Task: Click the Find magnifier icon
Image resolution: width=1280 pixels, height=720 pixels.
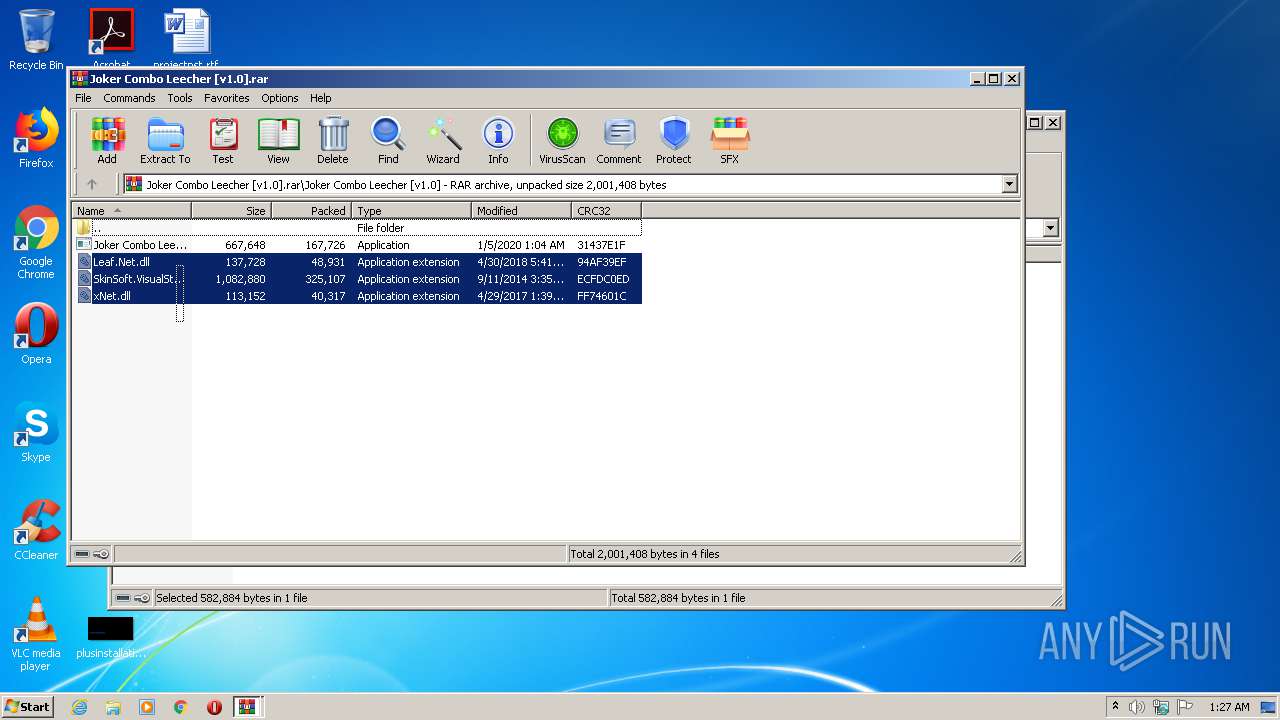Action: pyautogui.click(x=388, y=140)
